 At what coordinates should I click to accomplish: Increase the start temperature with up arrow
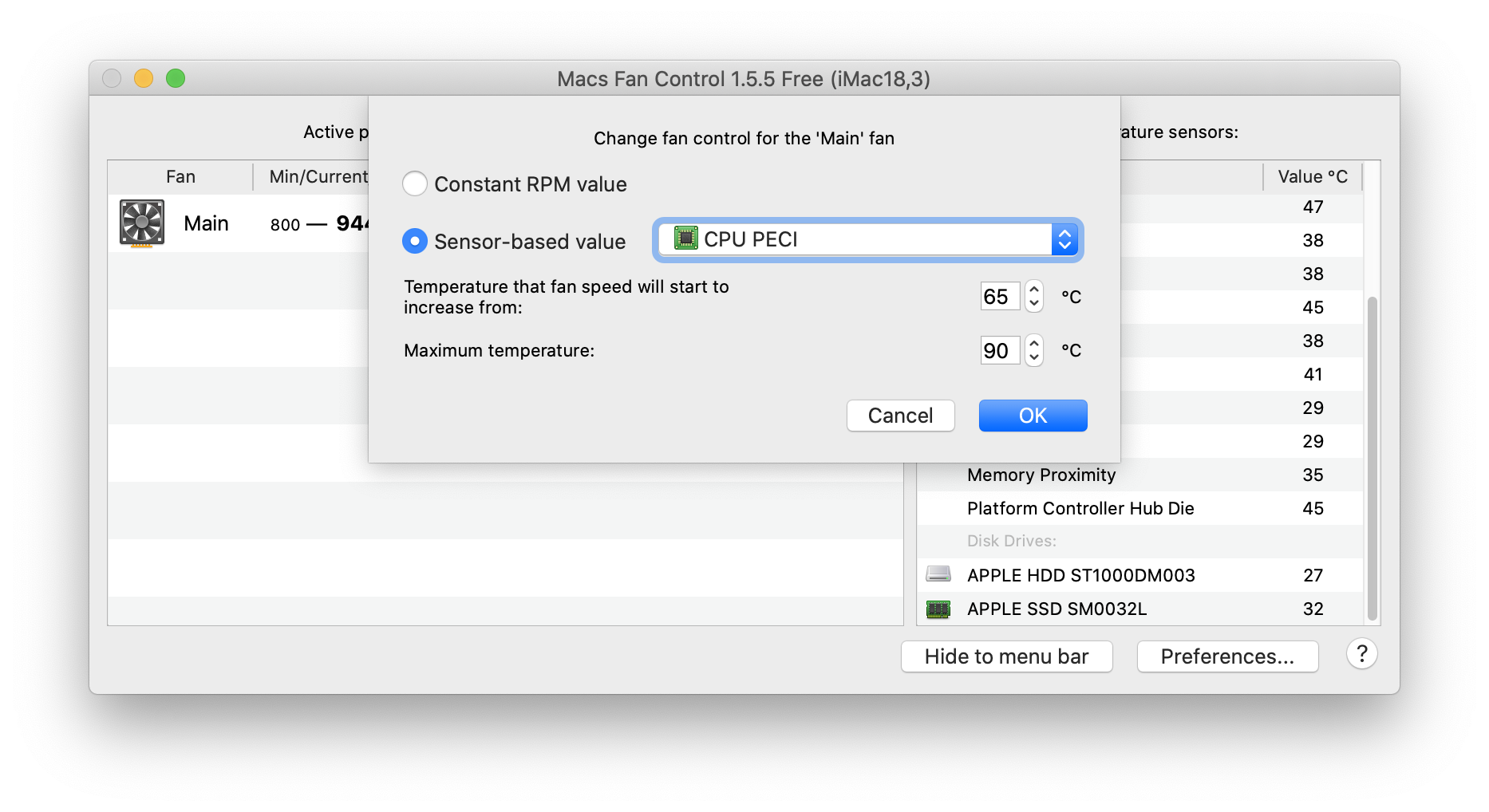(1034, 290)
